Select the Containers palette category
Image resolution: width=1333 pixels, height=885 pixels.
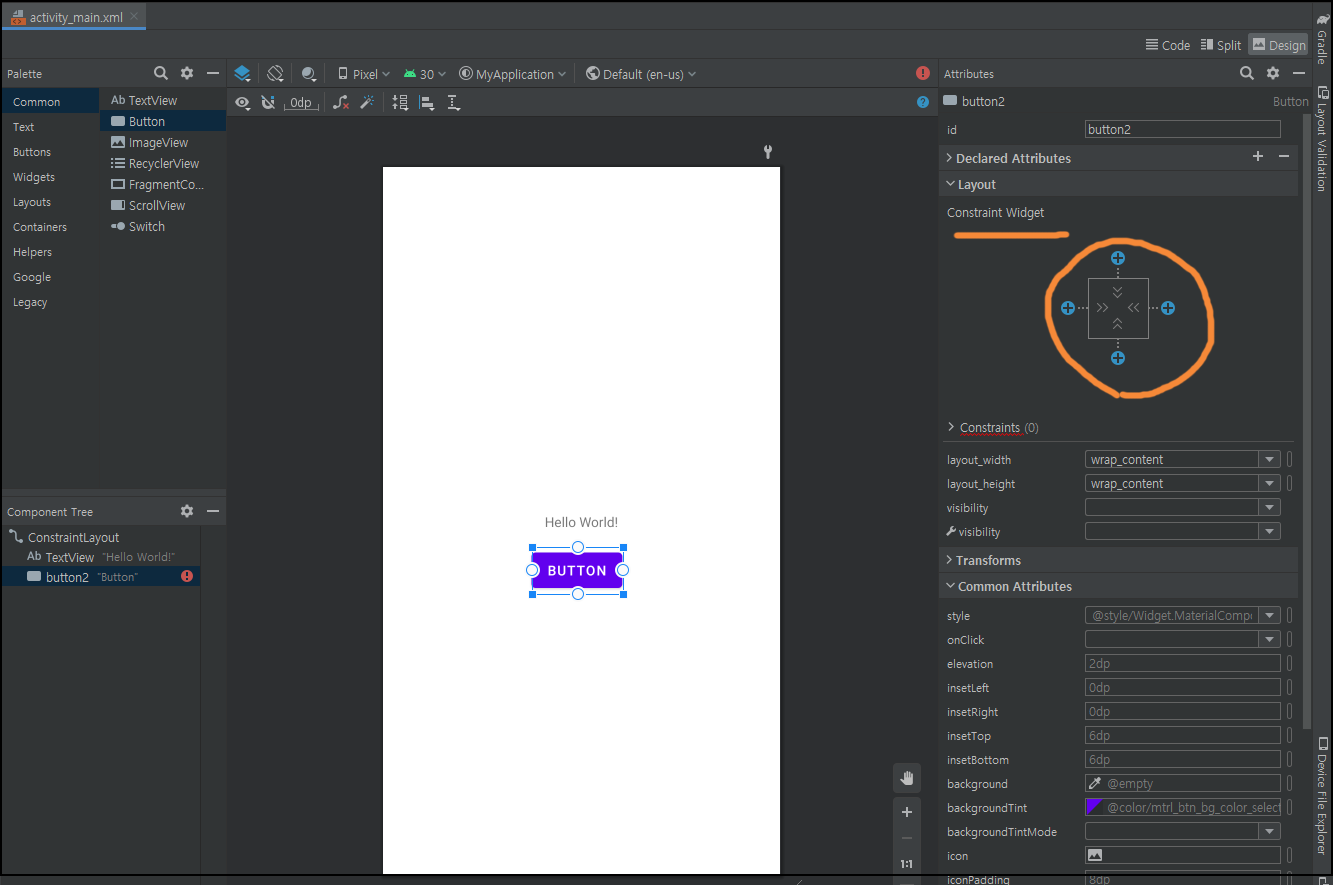pyautogui.click(x=49, y=227)
